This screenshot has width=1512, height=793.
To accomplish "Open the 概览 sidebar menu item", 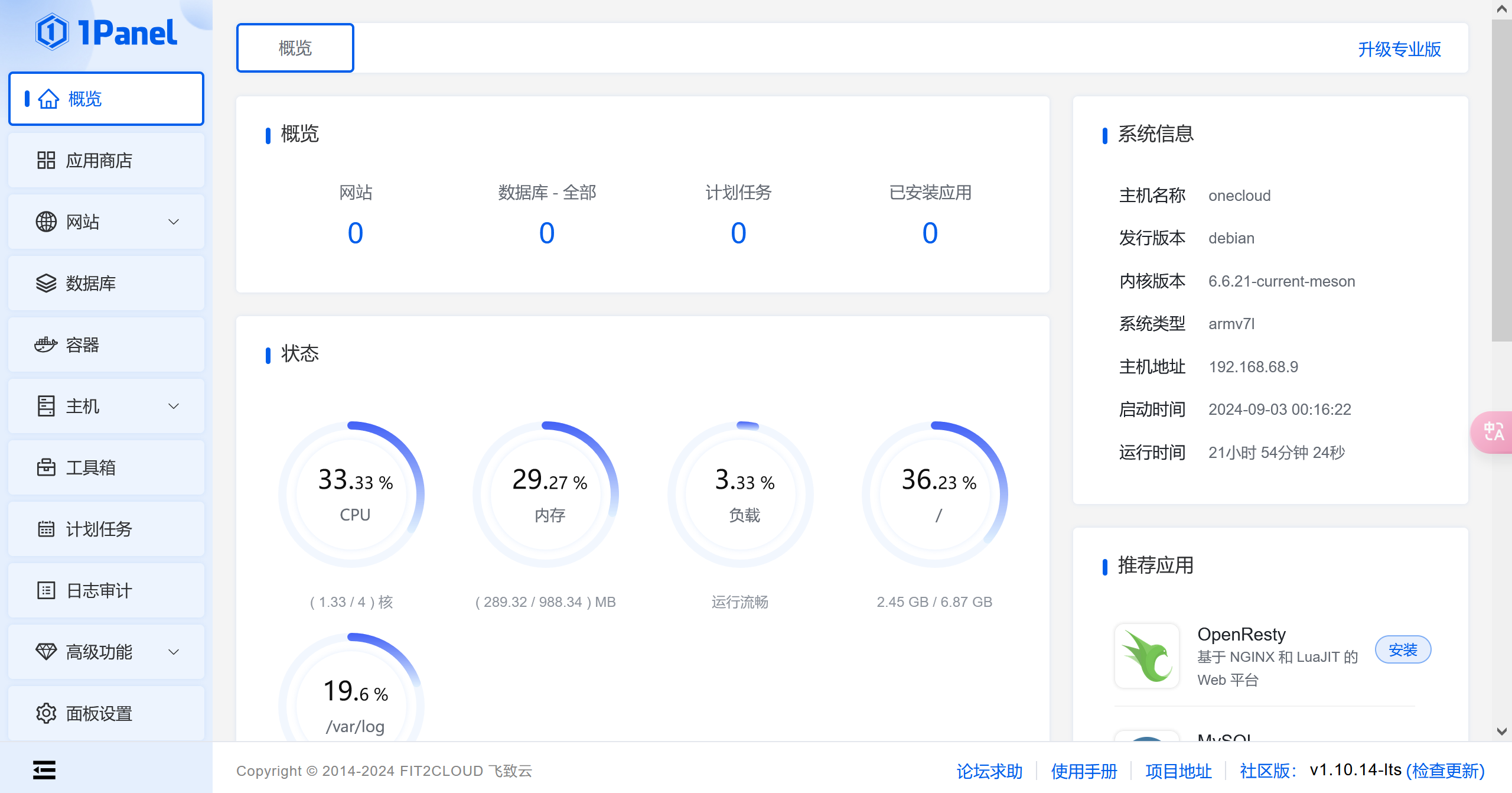I will (106, 99).
